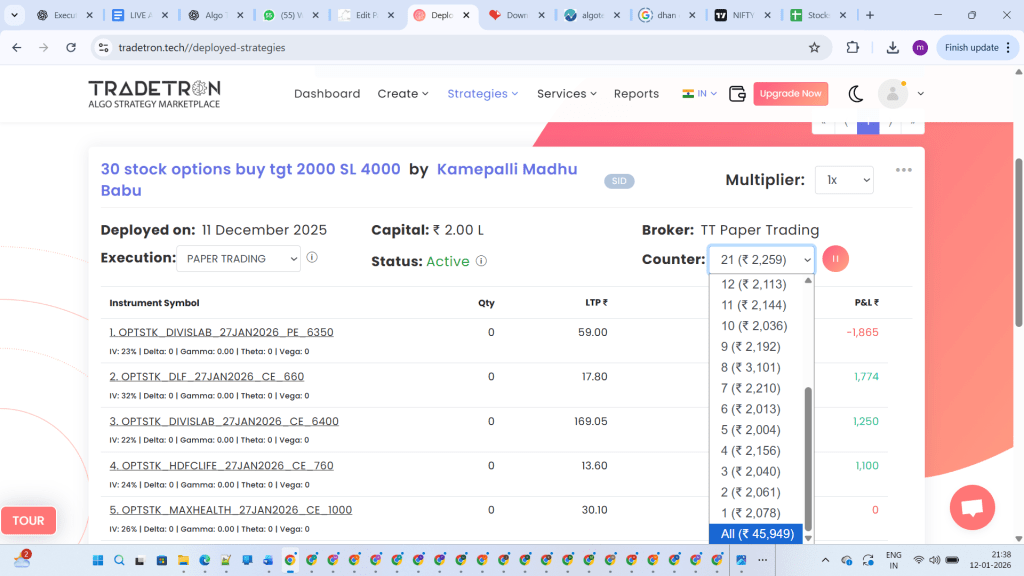Open the three-dots strategy options menu
This screenshot has width=1024, height=576.
point(904,170)
